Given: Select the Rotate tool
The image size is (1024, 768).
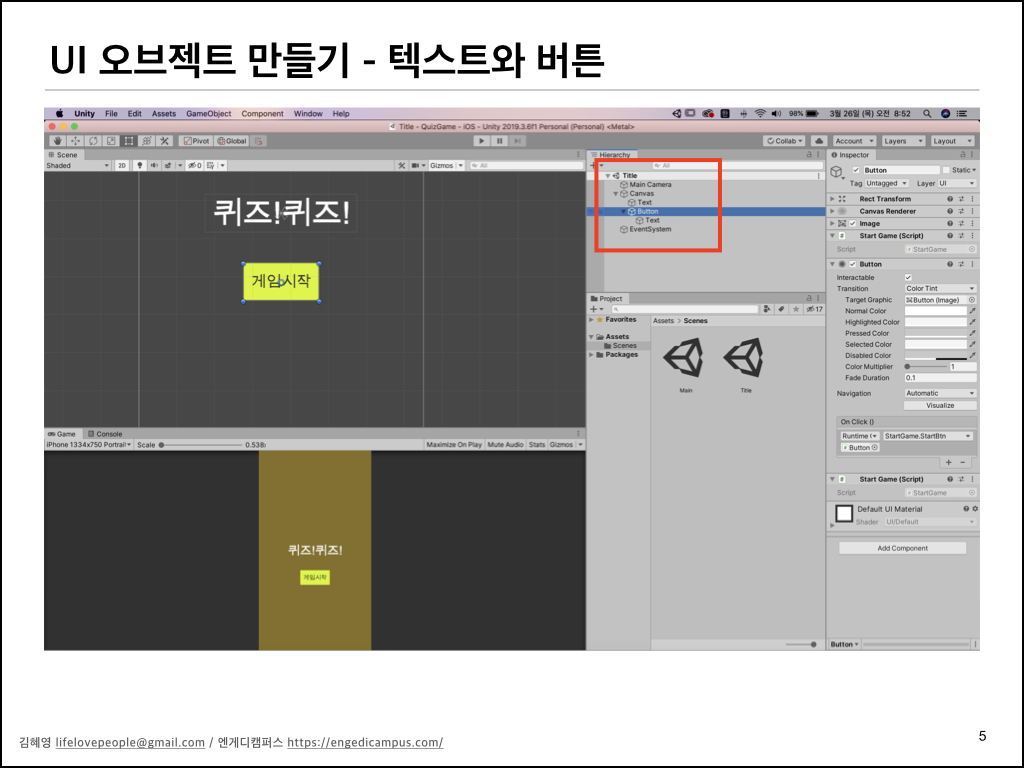Looking at the screenshot, I should 93,140.
